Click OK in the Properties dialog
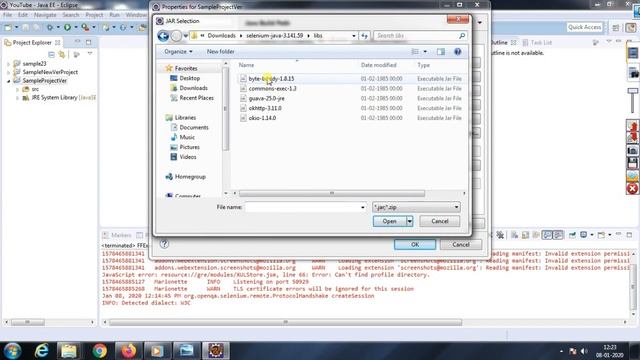Image resolution: width=640 pixels, height=360 pixels. [x=415, y=244]
